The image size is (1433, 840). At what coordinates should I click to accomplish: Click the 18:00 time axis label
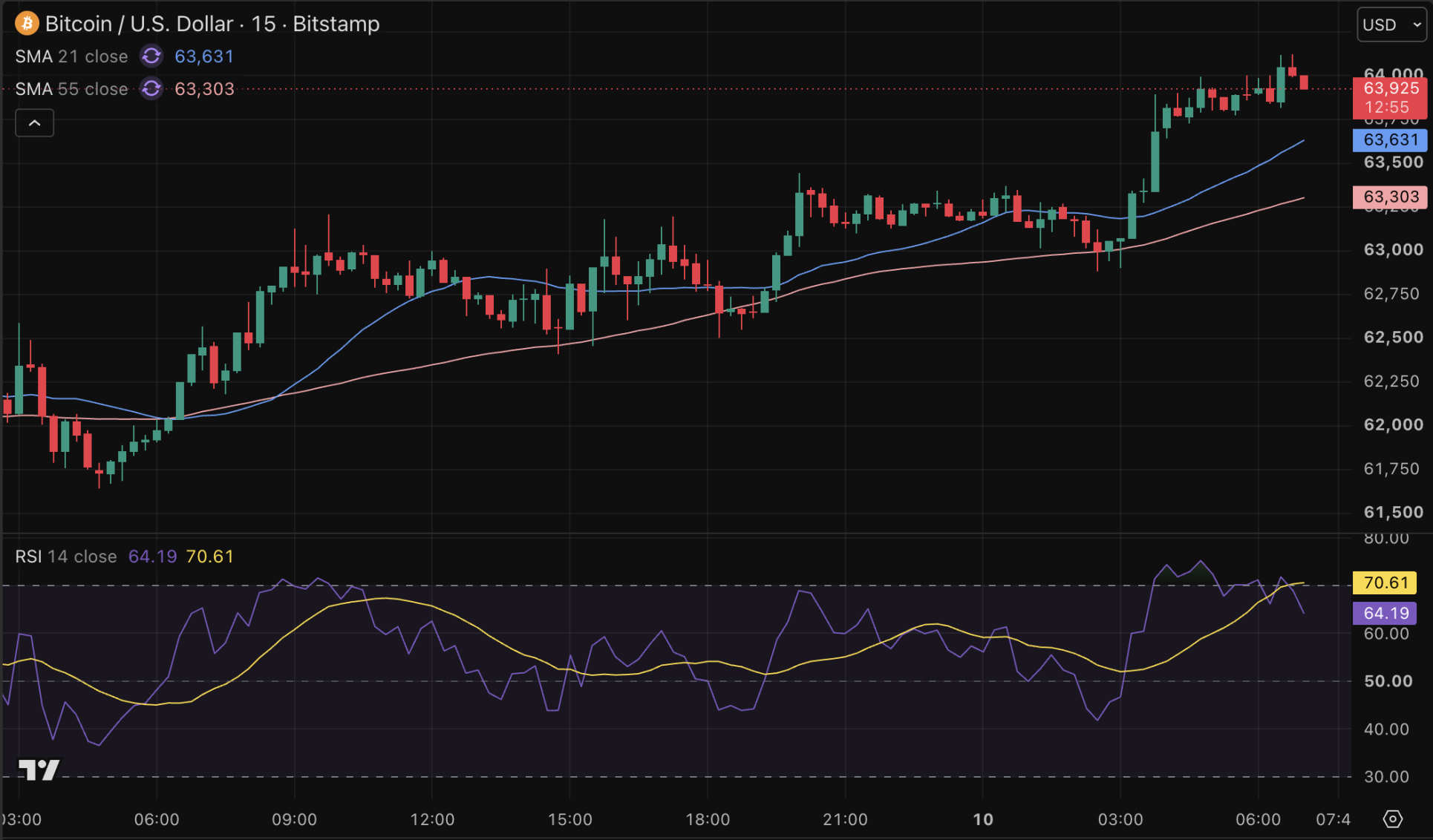point(708,819)
